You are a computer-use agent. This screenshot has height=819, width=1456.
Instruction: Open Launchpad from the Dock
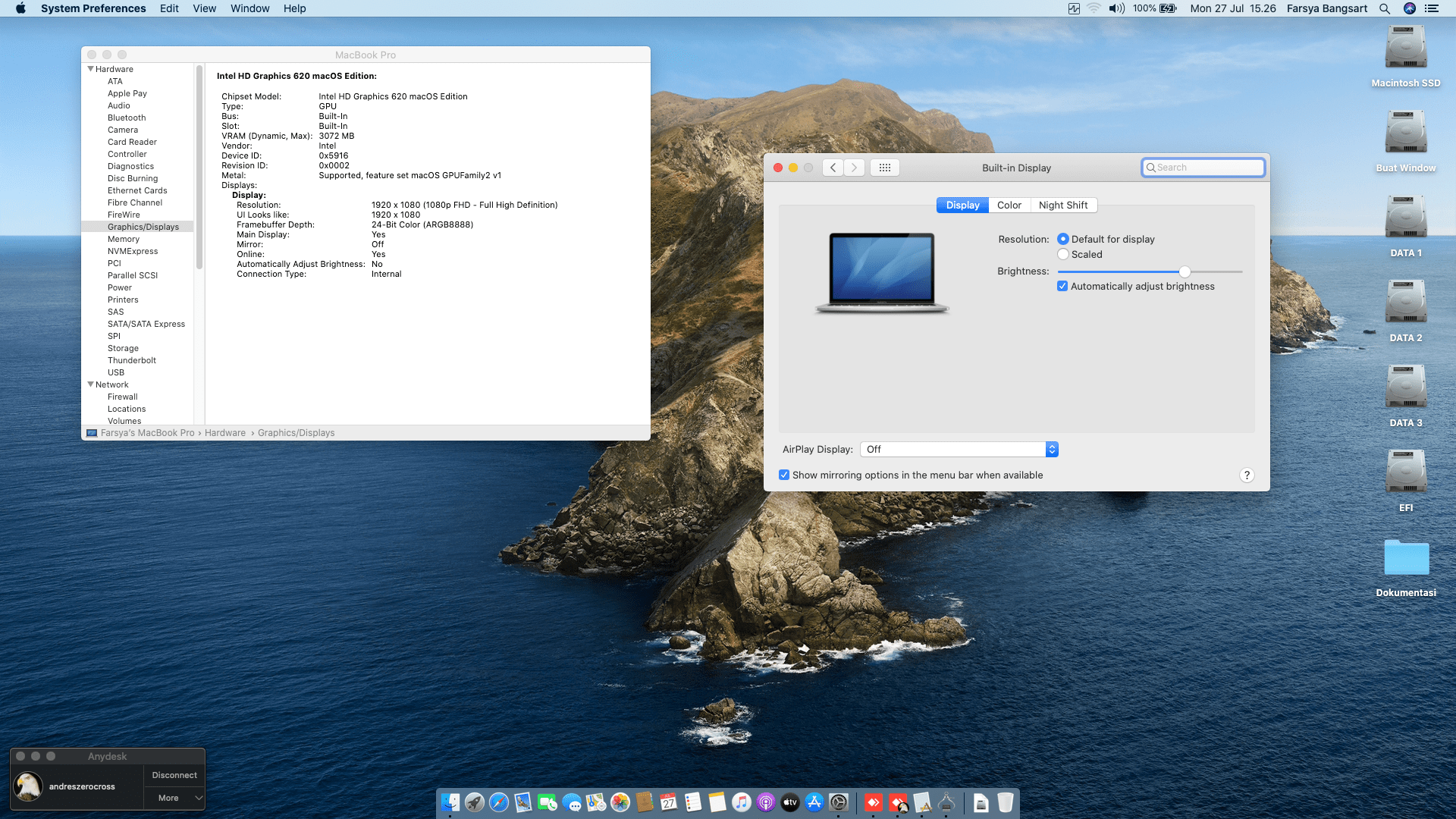(x=475, y=802)
